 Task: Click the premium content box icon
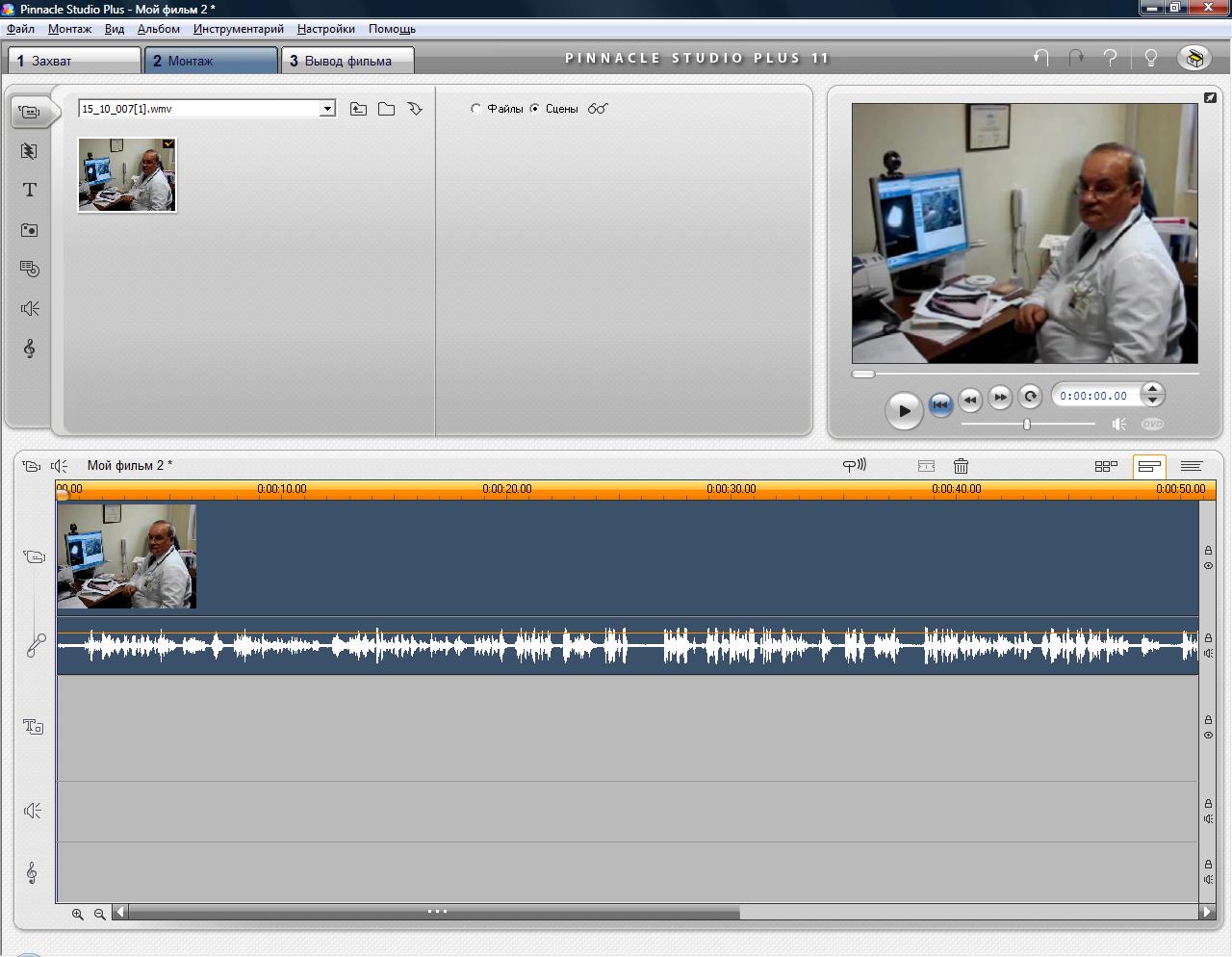click(x=1194, y=58)
